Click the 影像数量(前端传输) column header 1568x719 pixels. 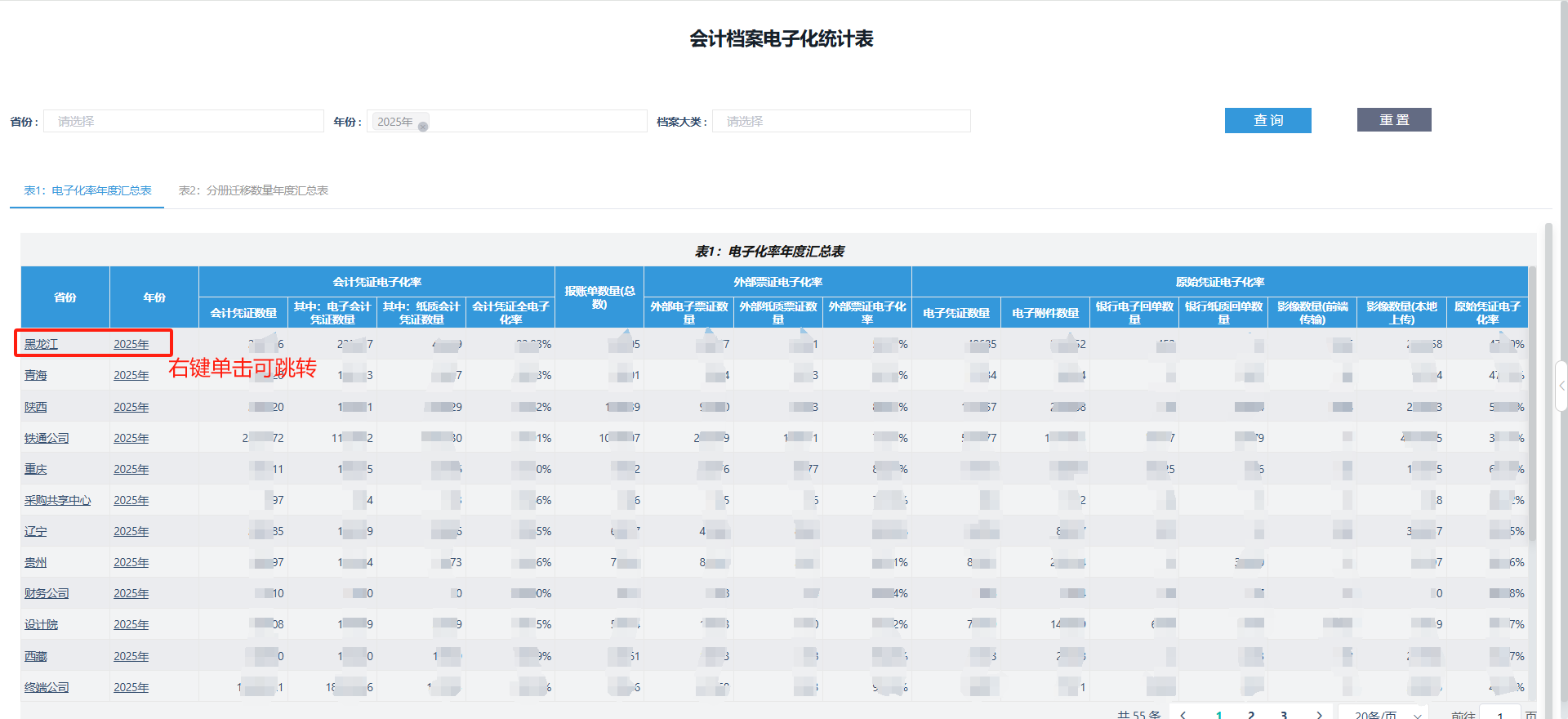pos(1312,313)
